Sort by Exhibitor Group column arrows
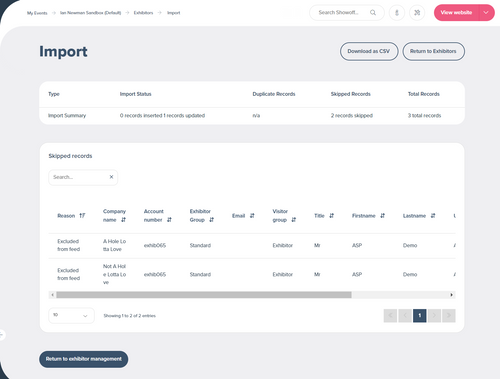The height and width of the screenshot is (379, 500). pos(212,220)
